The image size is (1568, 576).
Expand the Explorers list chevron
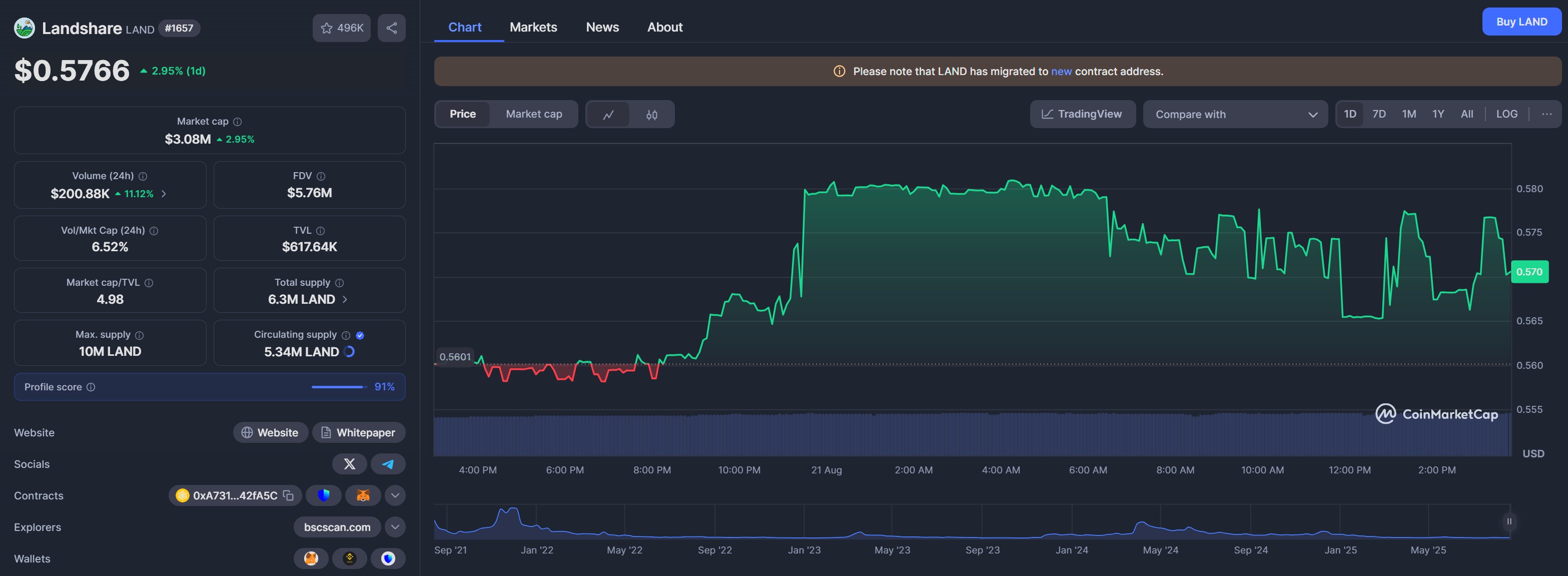395,527
